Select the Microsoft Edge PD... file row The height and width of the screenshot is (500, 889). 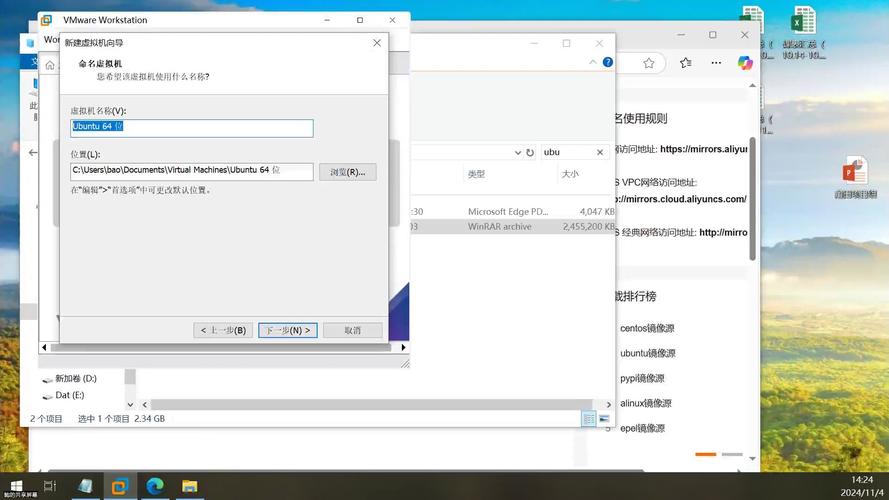click(513, 211)
